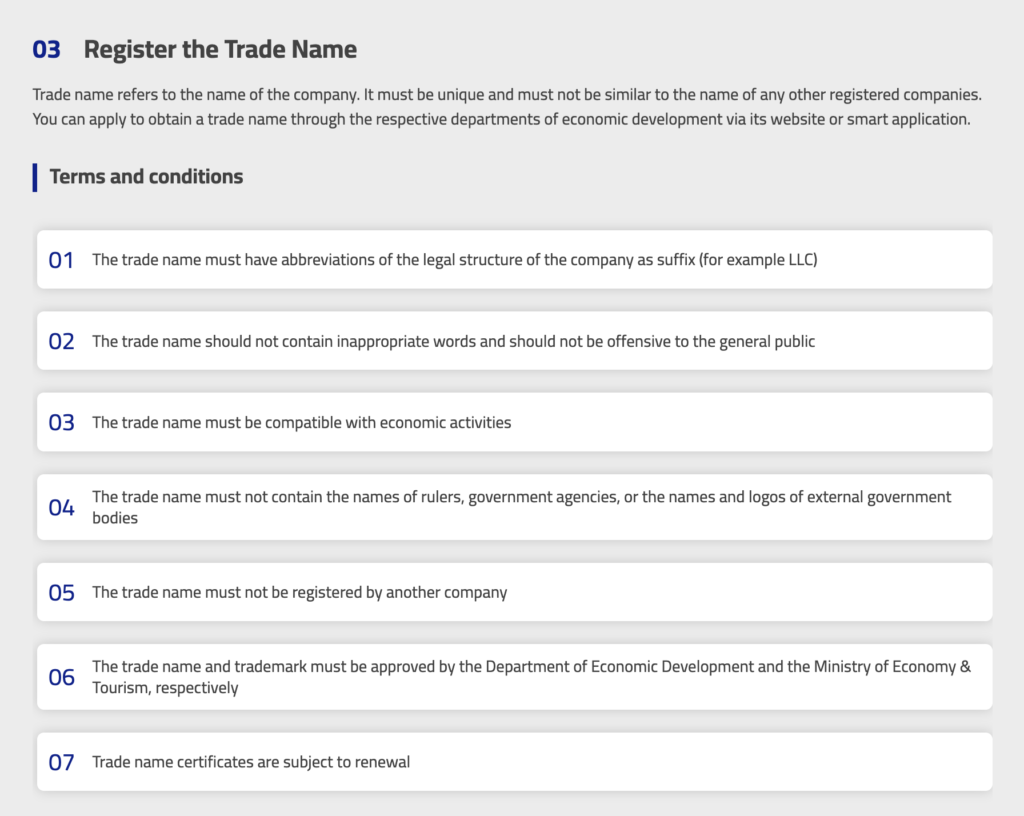Viewport: 1024px width, 816px height.
Task: Click the blue "03" section number in the heading
Action: click(x=46, y=49)
